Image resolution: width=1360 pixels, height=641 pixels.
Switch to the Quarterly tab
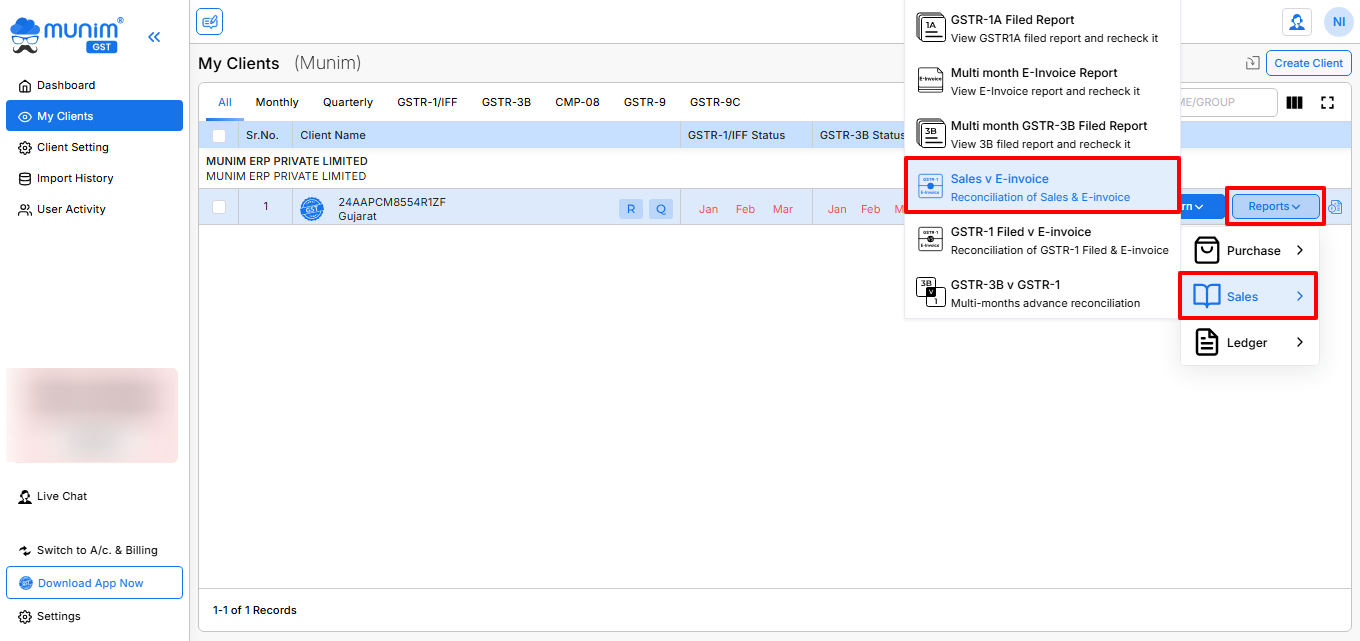point(347,102)
